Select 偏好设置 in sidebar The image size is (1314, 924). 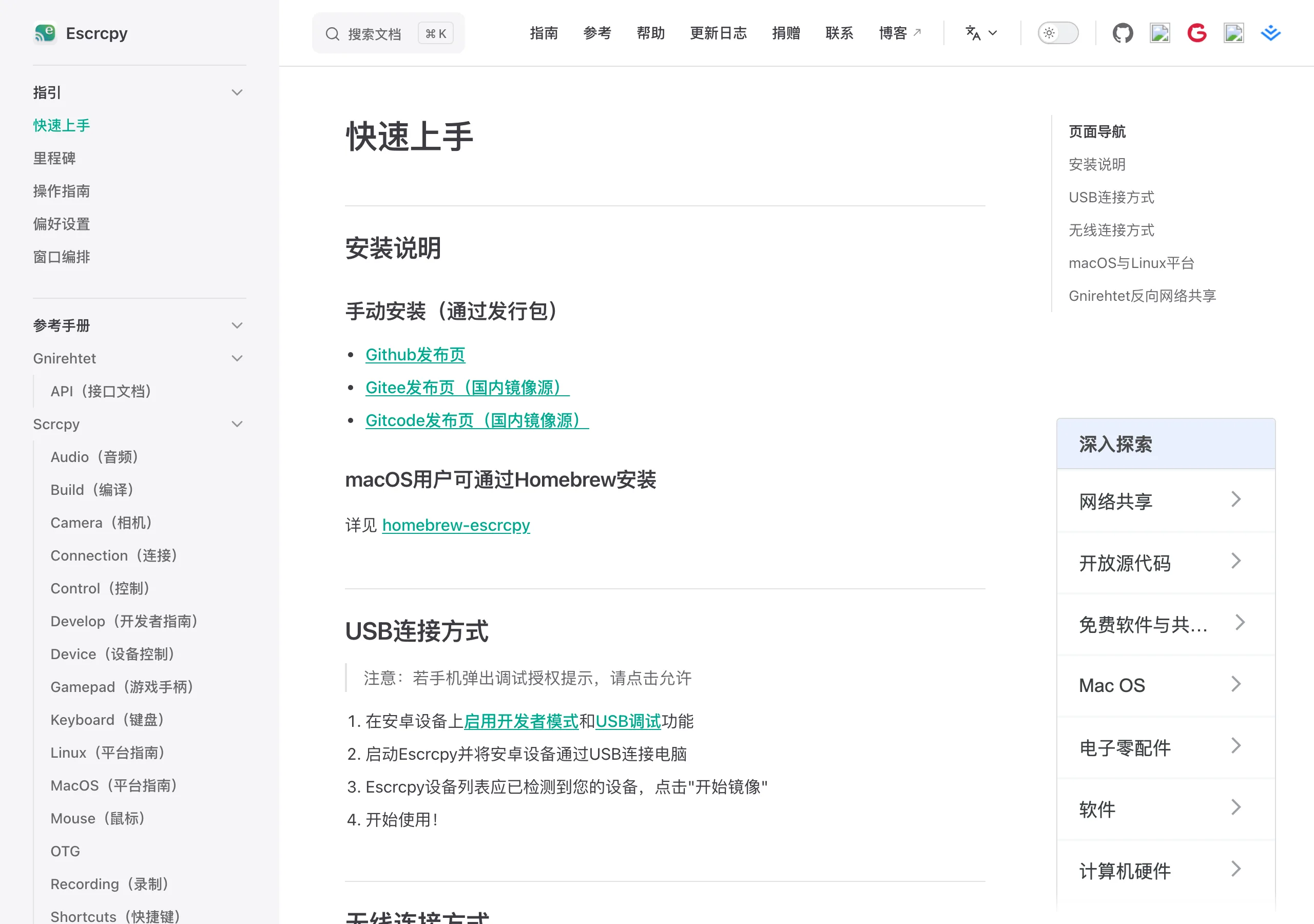click(62, 224)
